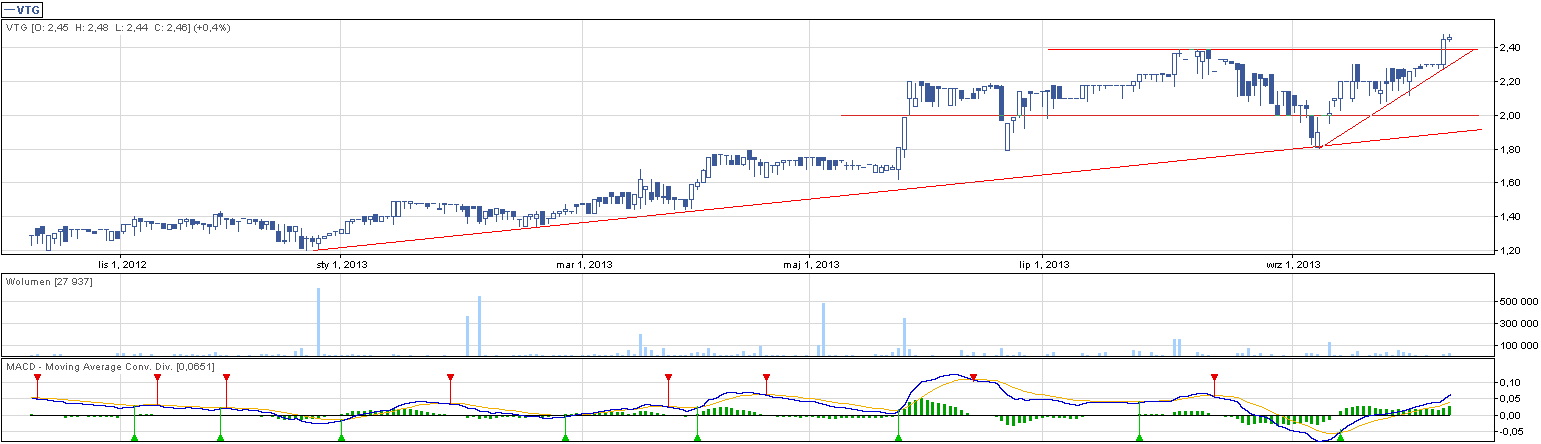This screenshot has width=1541, height=444.
Task: Click the tallest volume bar near sty 1, 2013
Action: [x=318, y=322]
